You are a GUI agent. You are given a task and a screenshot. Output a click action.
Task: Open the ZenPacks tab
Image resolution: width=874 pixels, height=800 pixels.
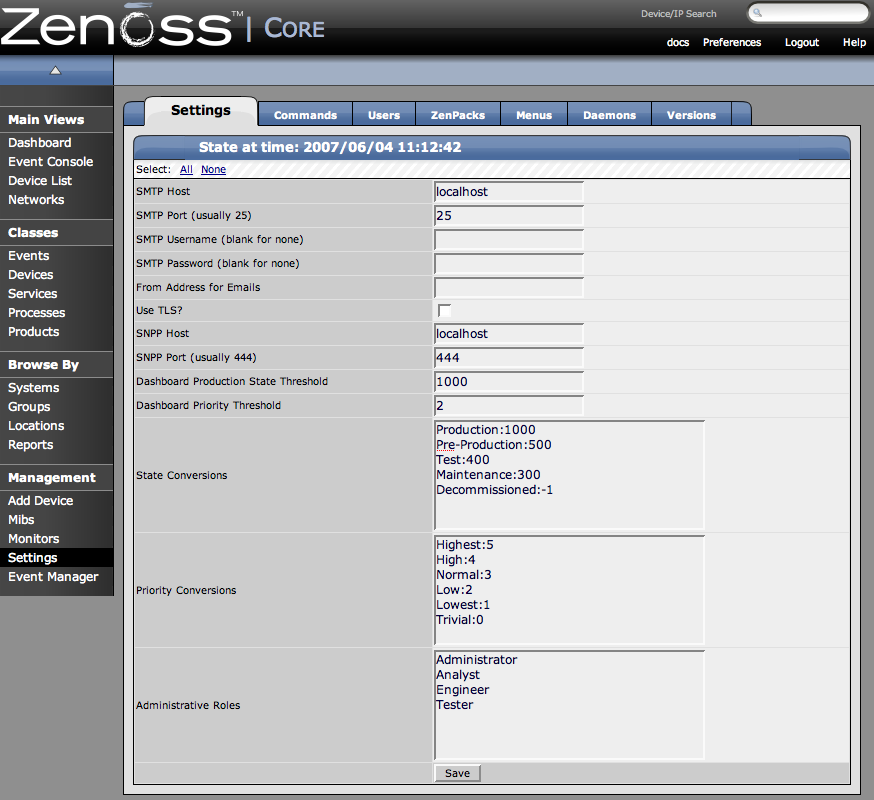[458, 115]
